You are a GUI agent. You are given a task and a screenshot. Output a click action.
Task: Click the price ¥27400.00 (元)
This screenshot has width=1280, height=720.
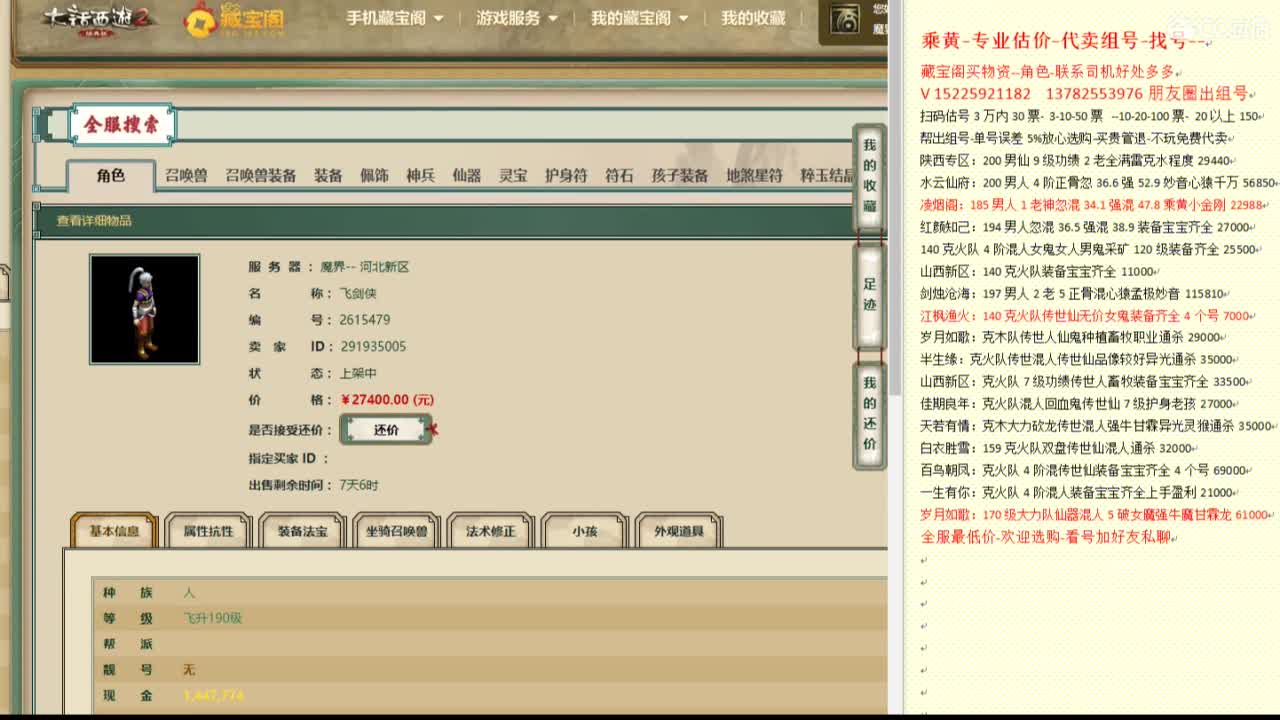tap(387, 399)
